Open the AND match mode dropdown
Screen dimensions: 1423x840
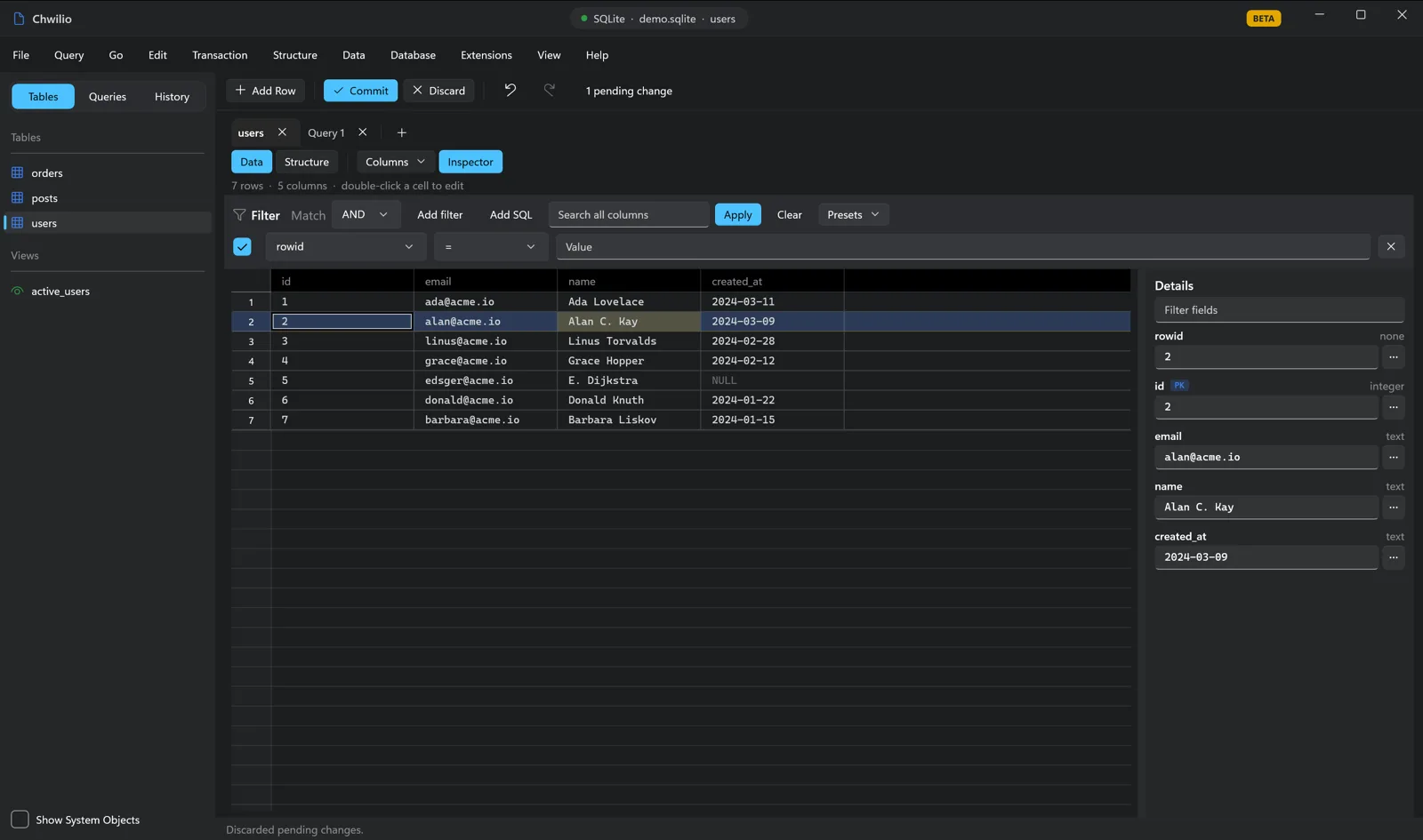[366, 214]
